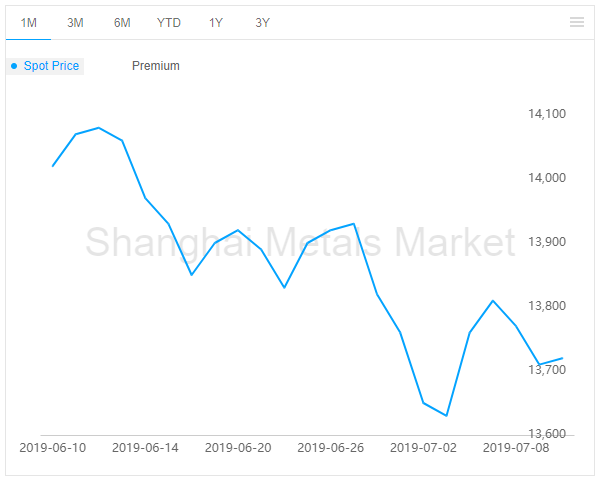602x482 pixels.
Task: Click the chart line's lowest point near 2019-07-03
Action: [x=447, y=416]
